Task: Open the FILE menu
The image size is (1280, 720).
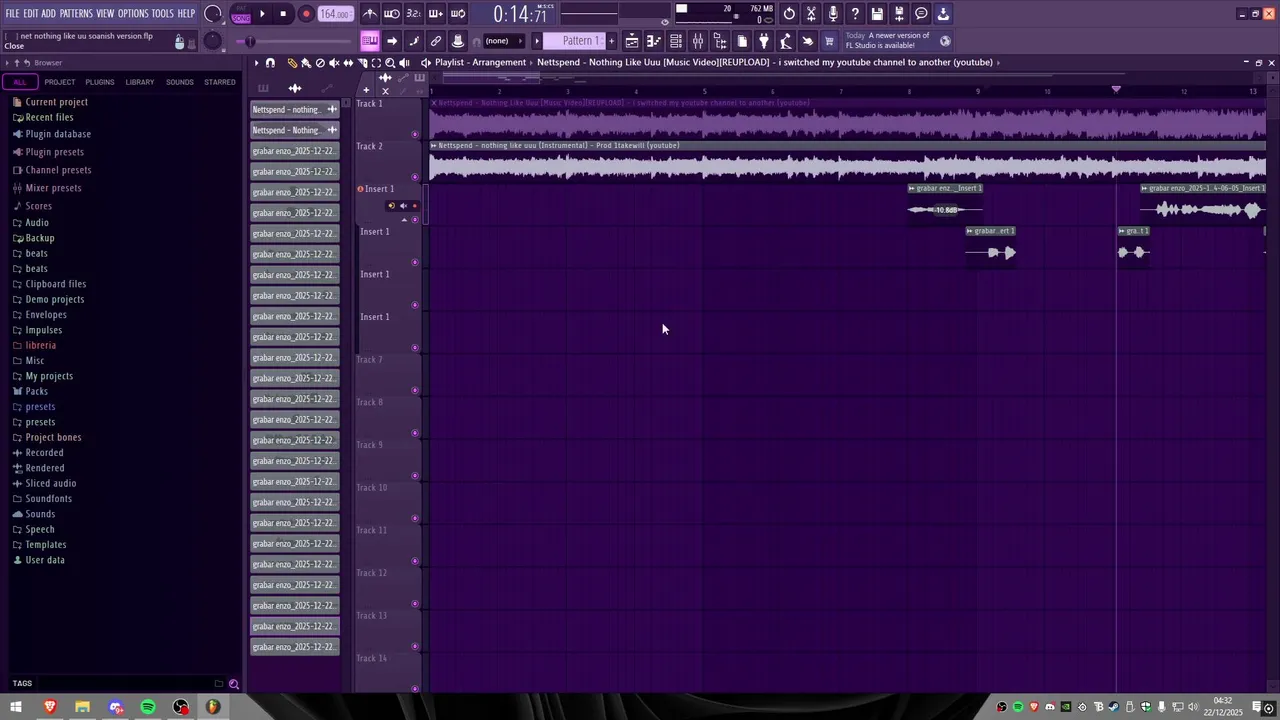Action: pyautogui.click(x=12, y=13)
